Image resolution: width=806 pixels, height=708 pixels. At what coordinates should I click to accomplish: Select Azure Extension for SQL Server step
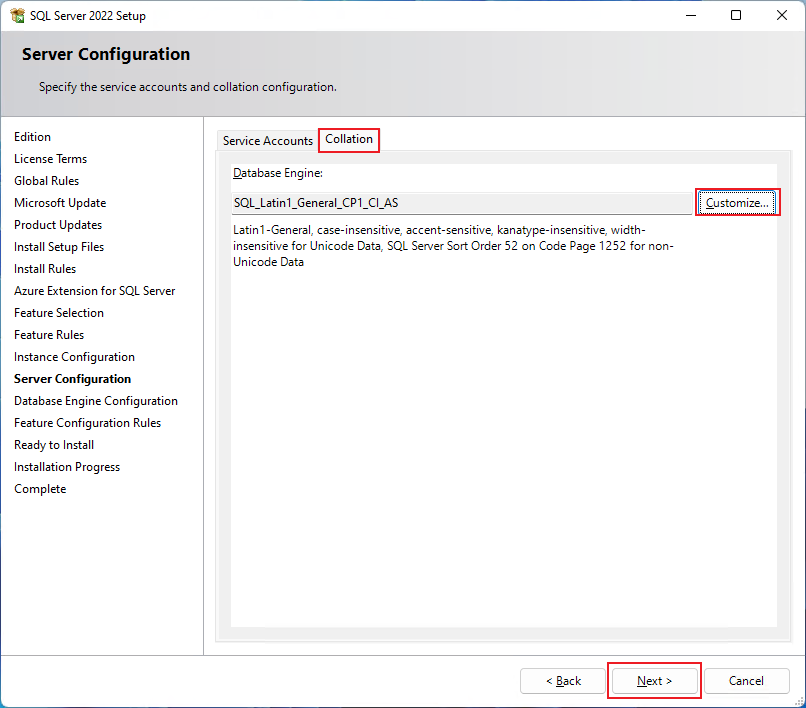95,291
